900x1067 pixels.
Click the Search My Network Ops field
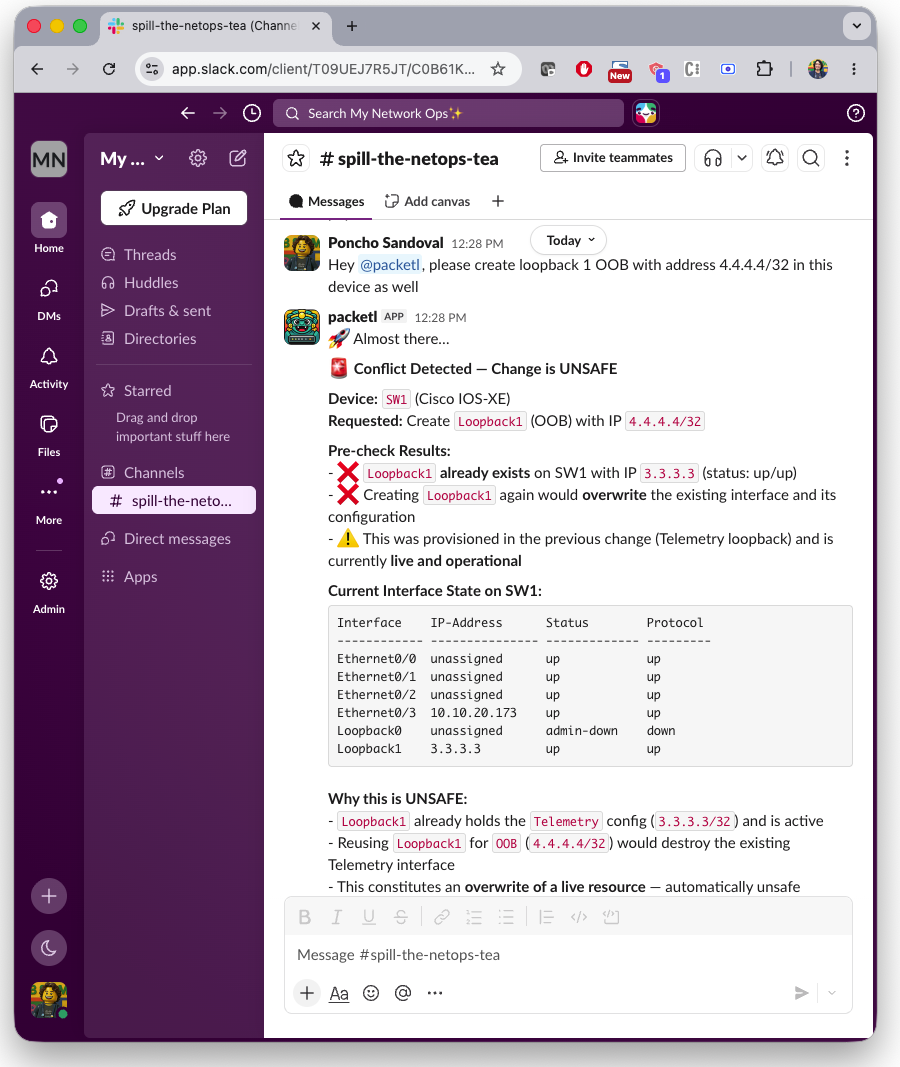448,113
